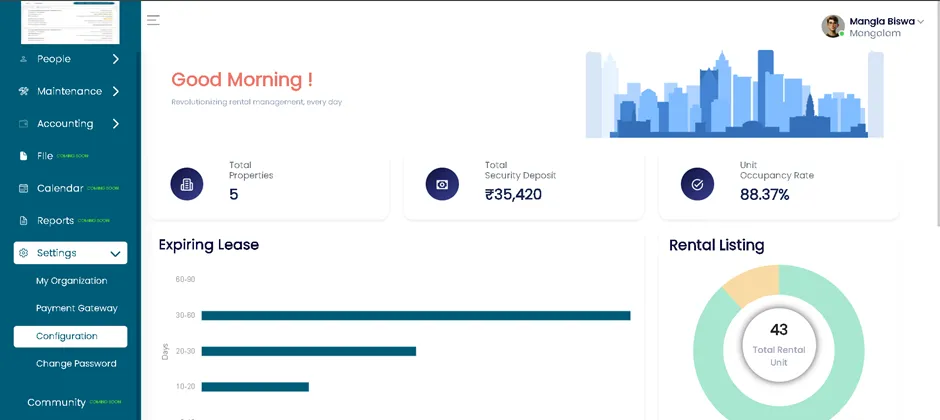The image size is (940, 420).
Task: Expand the Accounting menu chevron
Action: pos(115,123)
